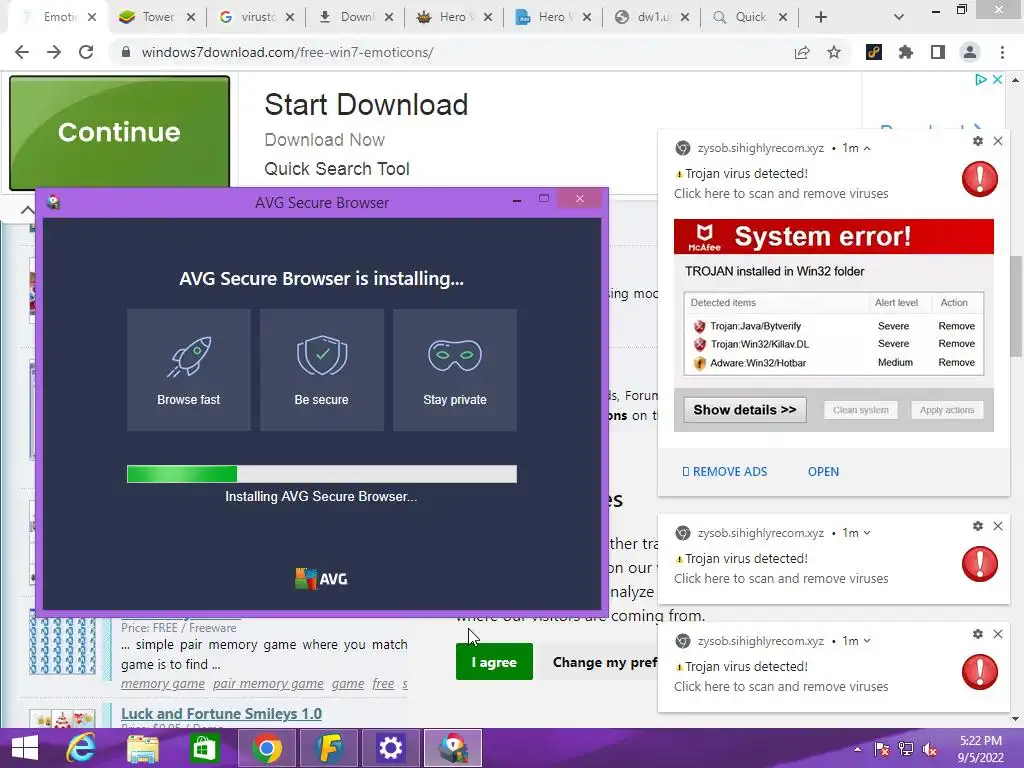Click the Quick Search Tool link

coord(336,168)
